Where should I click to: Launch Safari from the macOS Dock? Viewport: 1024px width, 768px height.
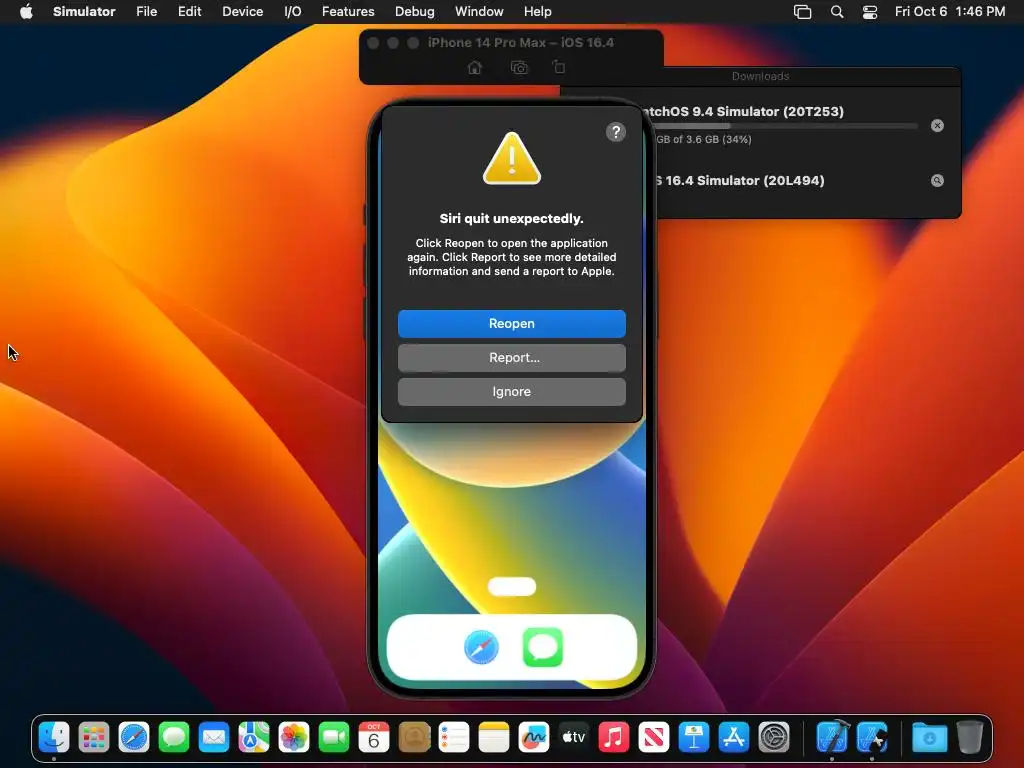pos(134,737)
